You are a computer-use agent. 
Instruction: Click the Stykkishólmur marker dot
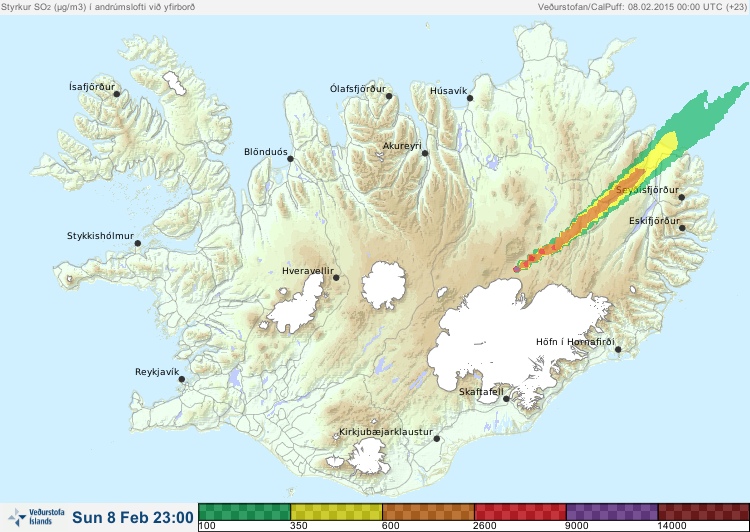click(x=138, y=244)
